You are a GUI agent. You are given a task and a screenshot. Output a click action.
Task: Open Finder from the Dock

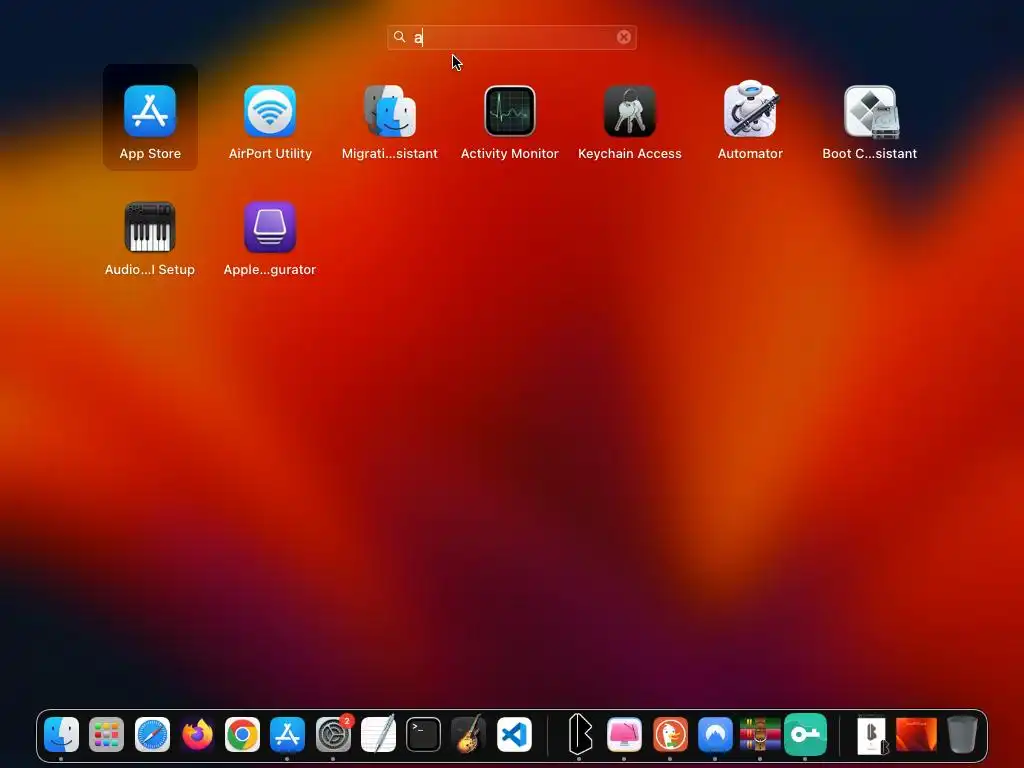61,735
